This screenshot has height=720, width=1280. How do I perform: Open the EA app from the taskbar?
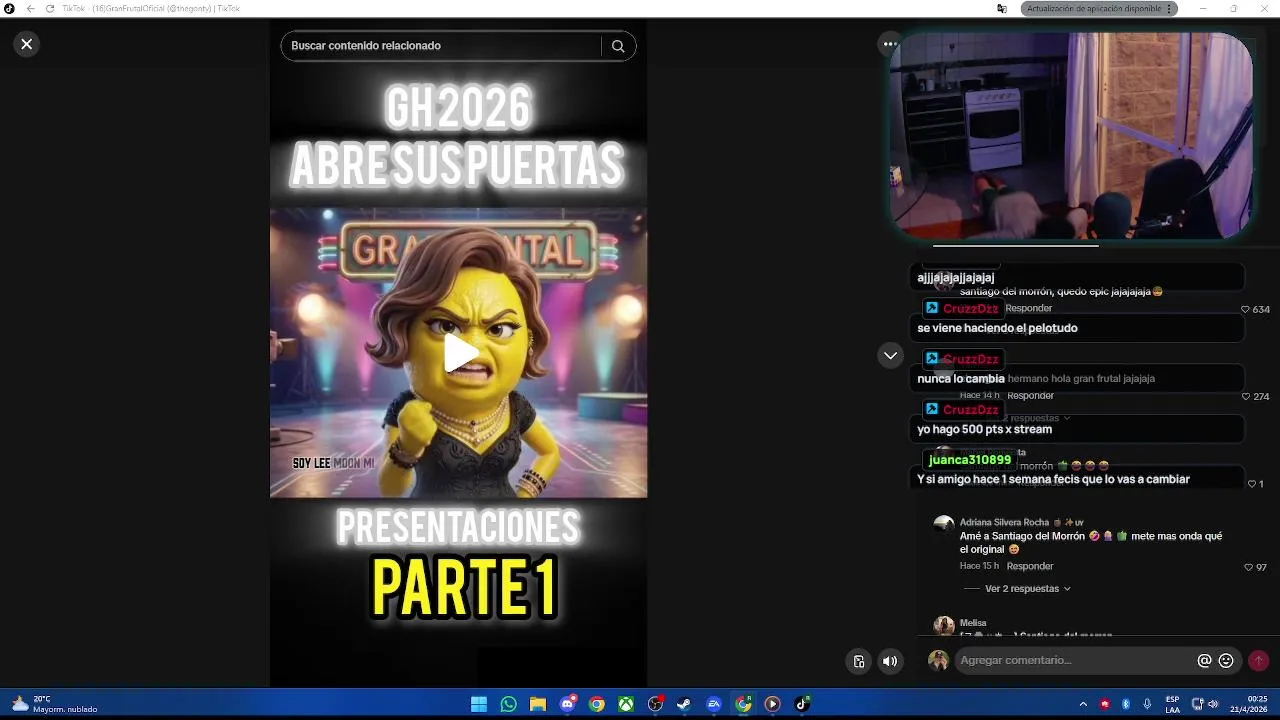(x=714, y=704)
